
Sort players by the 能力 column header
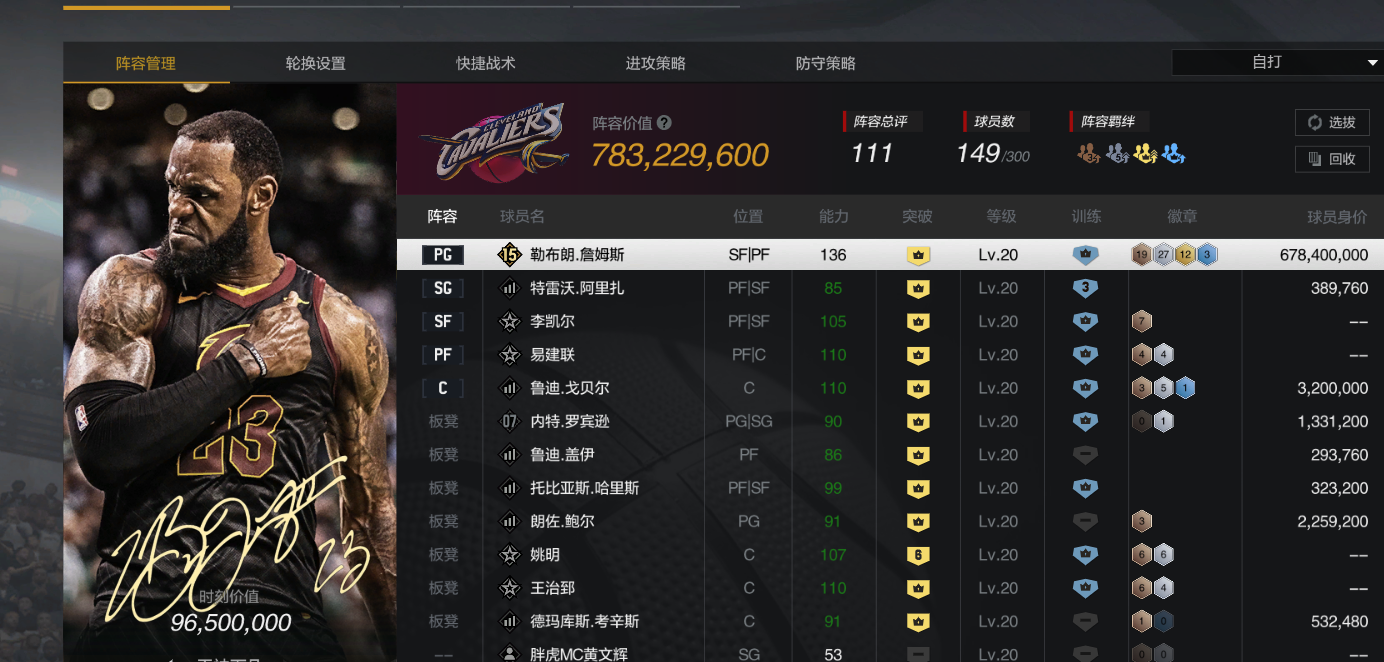click(833, 216)
